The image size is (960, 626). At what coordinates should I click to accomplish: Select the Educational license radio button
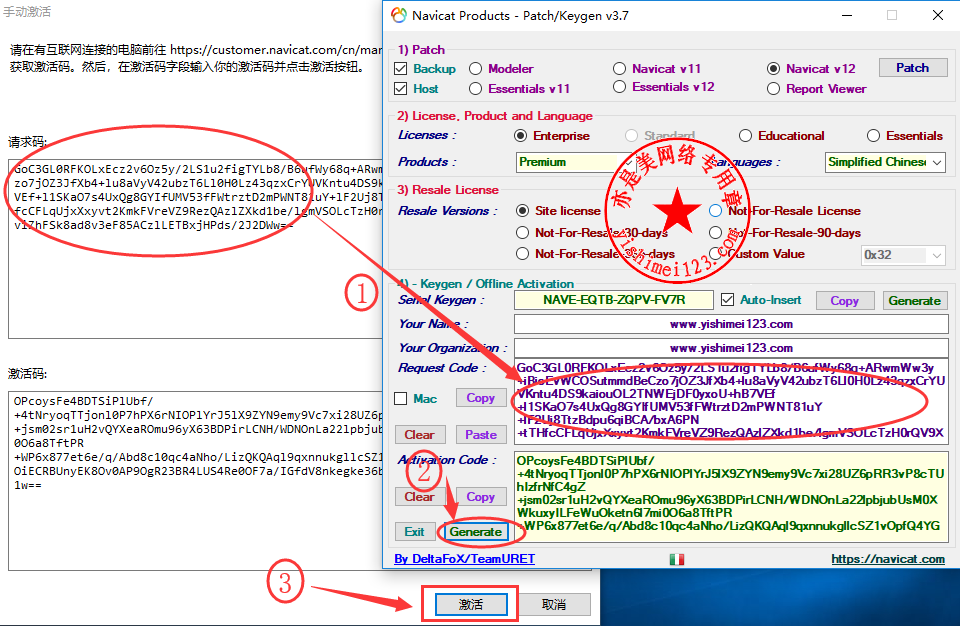tap(746, 136)
